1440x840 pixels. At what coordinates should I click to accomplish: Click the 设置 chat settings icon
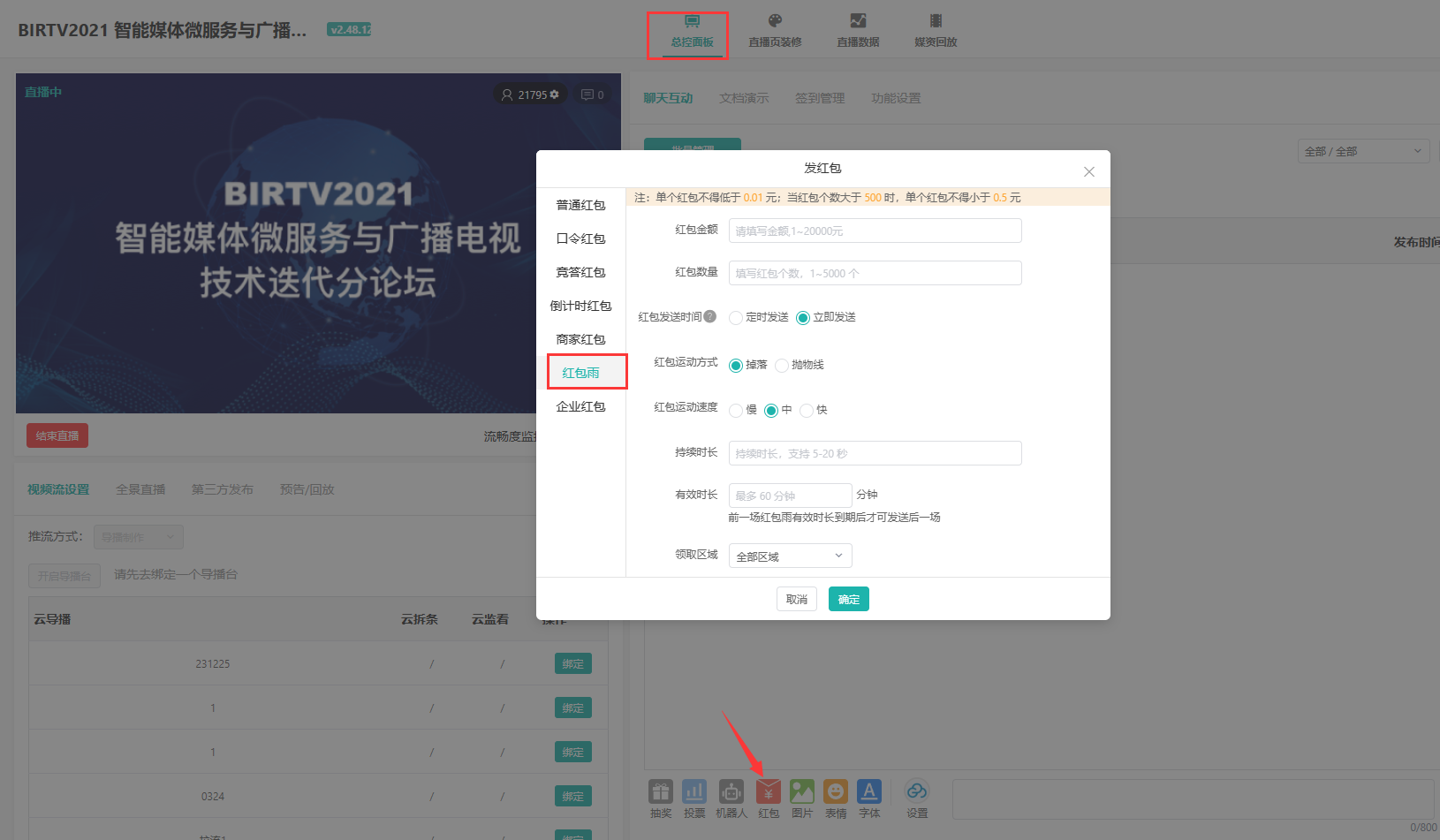click(917, 791)
